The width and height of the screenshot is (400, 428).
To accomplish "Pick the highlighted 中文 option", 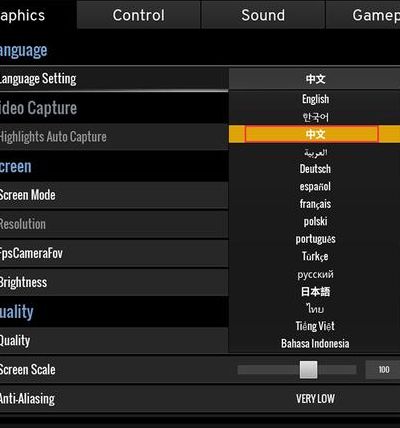I will [314, 134].
